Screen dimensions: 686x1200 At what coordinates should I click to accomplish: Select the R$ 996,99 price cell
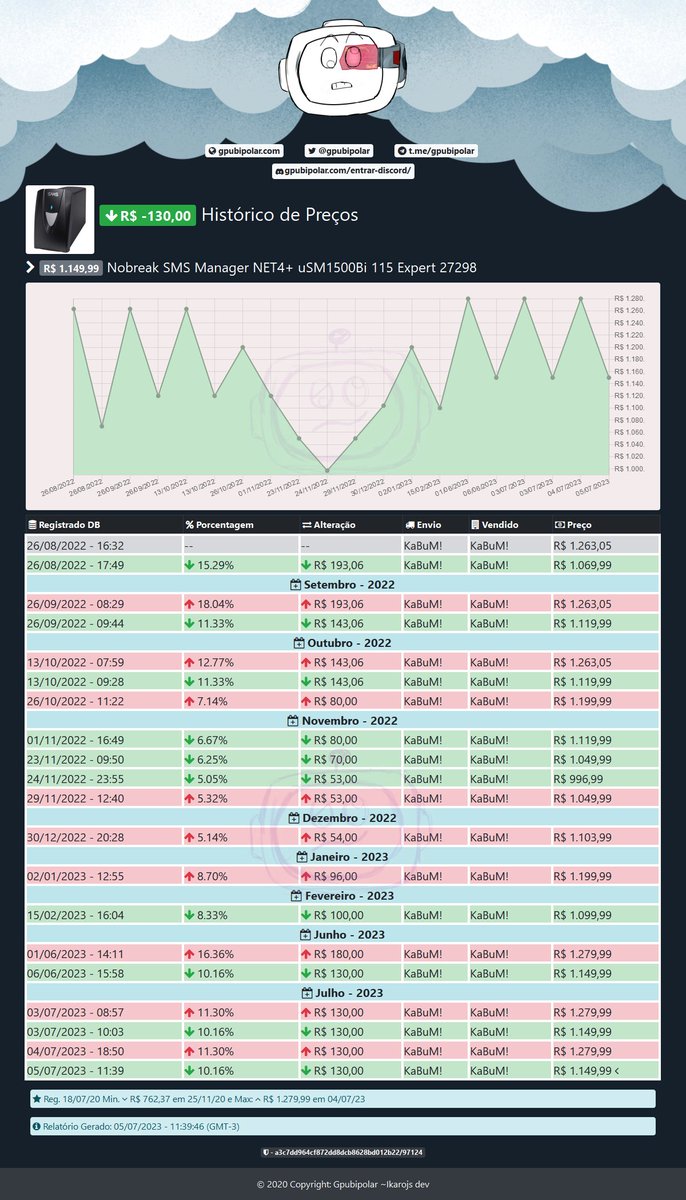[x=605, y=779]
